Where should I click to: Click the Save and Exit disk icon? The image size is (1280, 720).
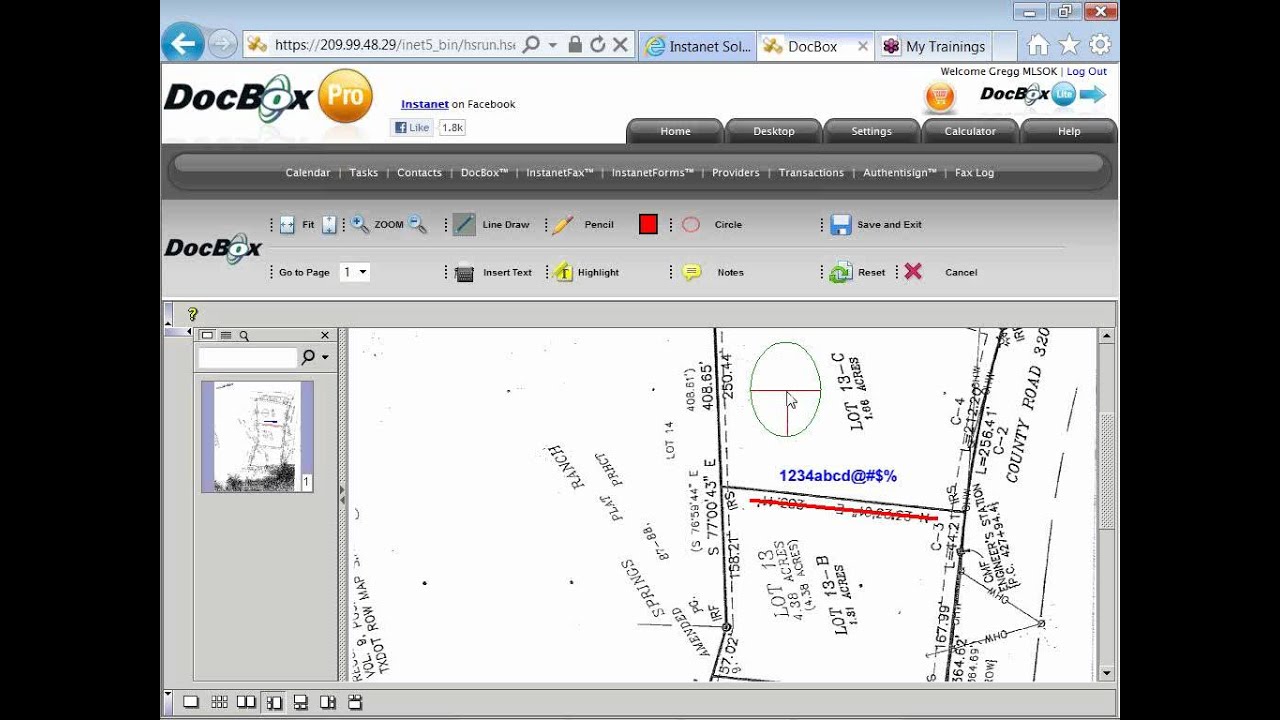click(x=840, y=225)
